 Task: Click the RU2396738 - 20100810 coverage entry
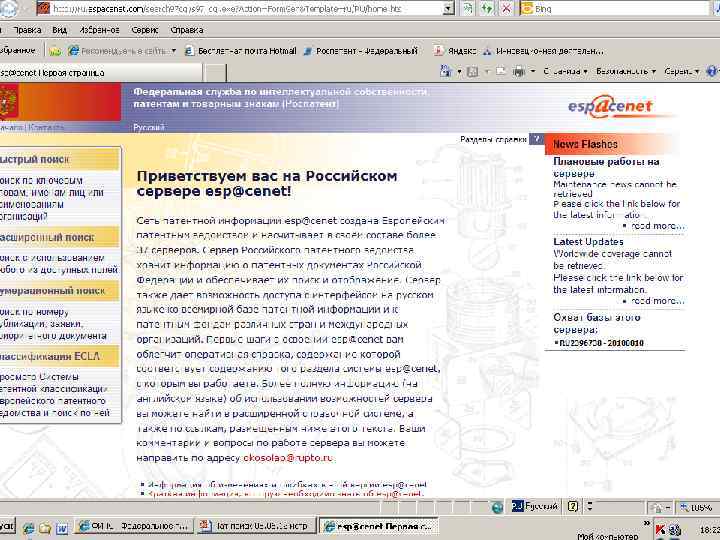pos(601,343)
